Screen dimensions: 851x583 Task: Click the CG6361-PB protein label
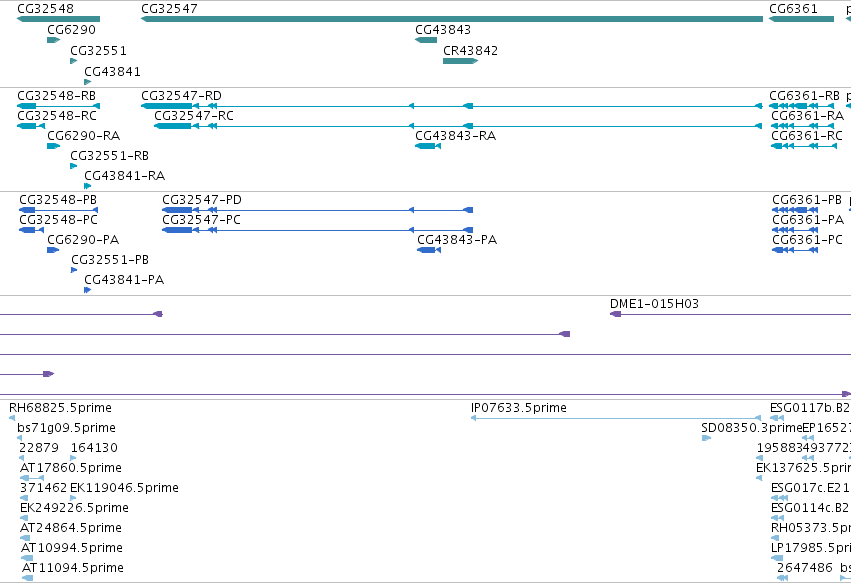pos(807,200)
